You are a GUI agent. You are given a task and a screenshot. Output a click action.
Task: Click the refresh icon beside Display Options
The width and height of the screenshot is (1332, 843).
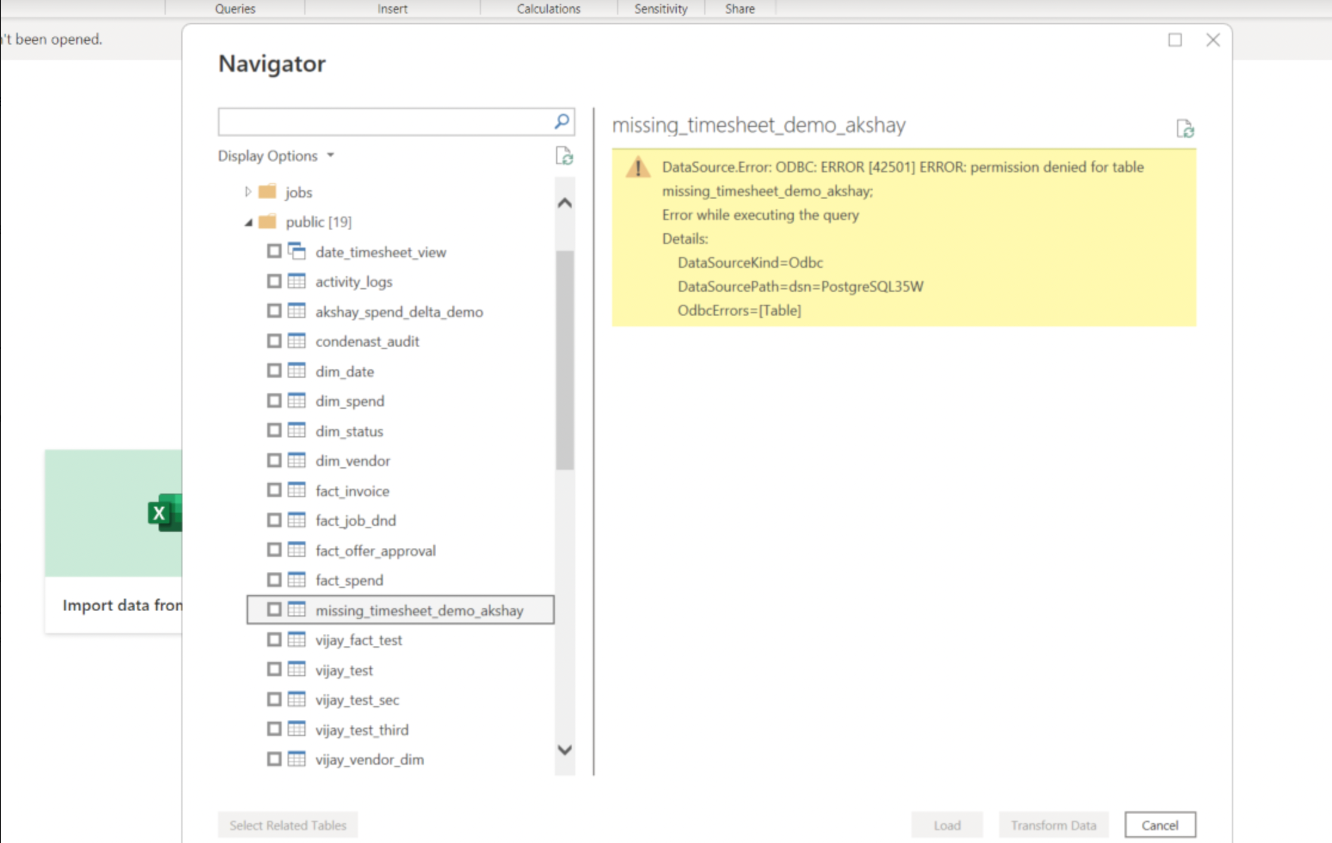(x=564, y=156)
